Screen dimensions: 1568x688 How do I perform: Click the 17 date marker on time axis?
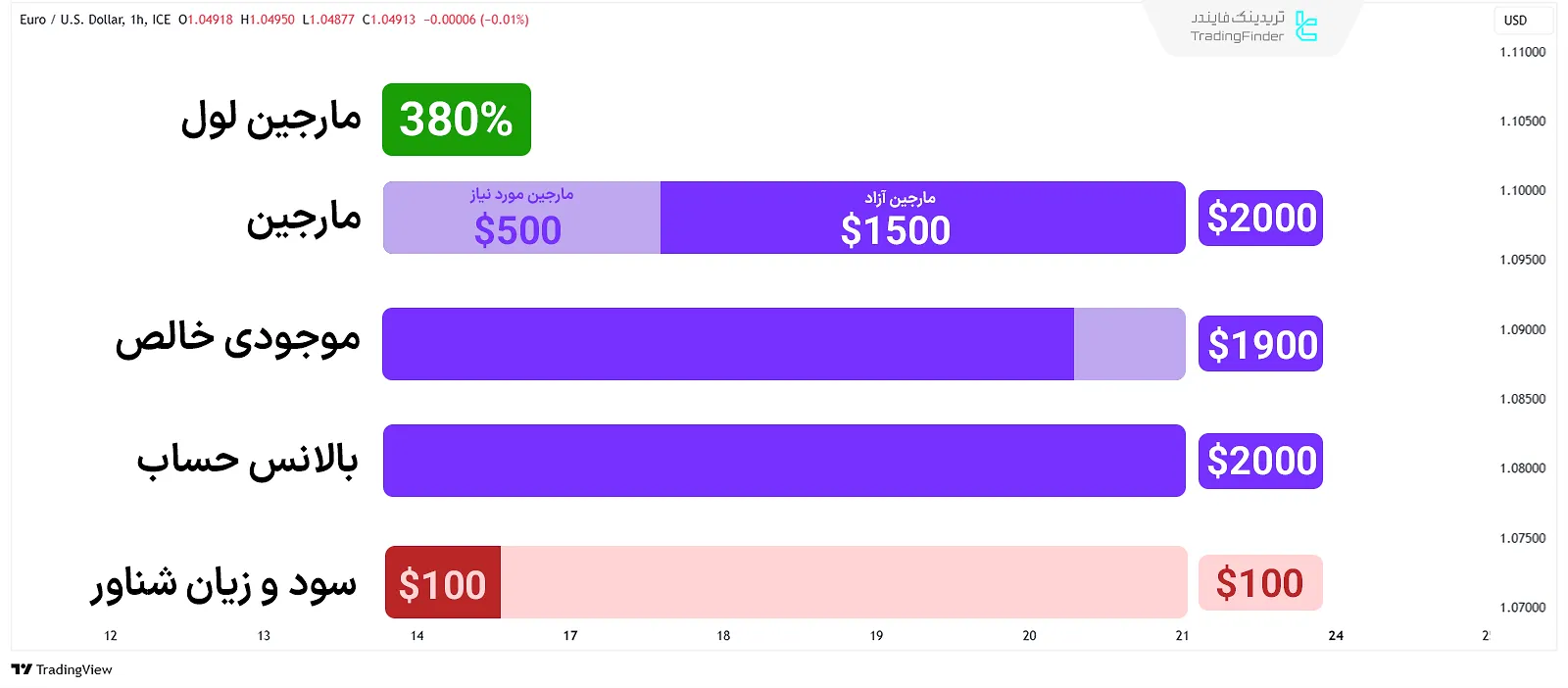click(570, 636)
